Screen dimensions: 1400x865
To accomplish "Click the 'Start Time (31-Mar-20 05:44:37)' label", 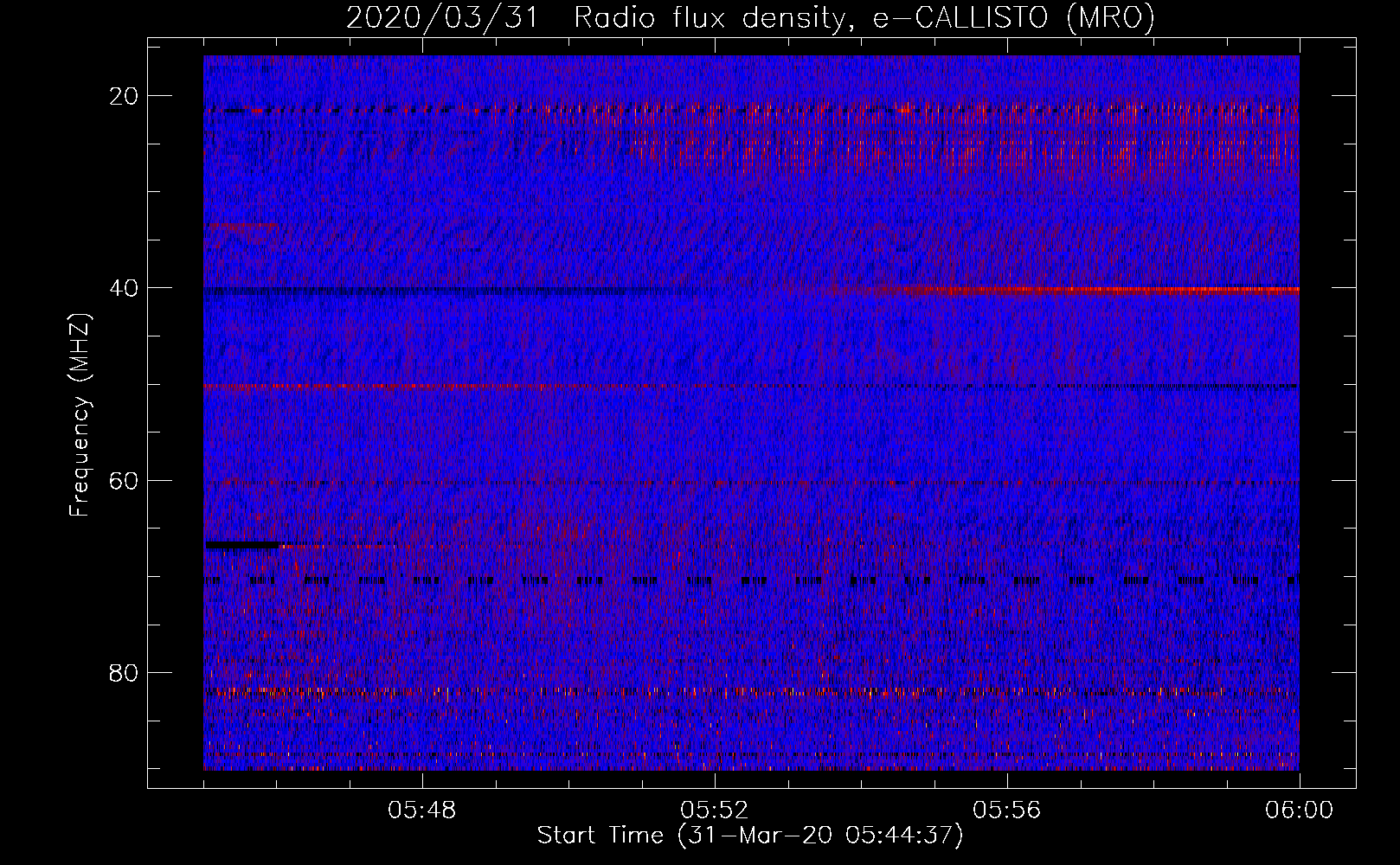I will [750, 836].
